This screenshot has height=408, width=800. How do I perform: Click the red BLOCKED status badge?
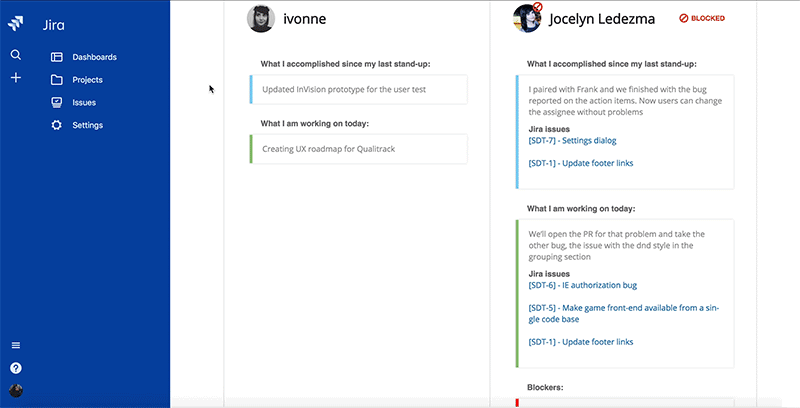pyautogui.click(x=702, y=18)
